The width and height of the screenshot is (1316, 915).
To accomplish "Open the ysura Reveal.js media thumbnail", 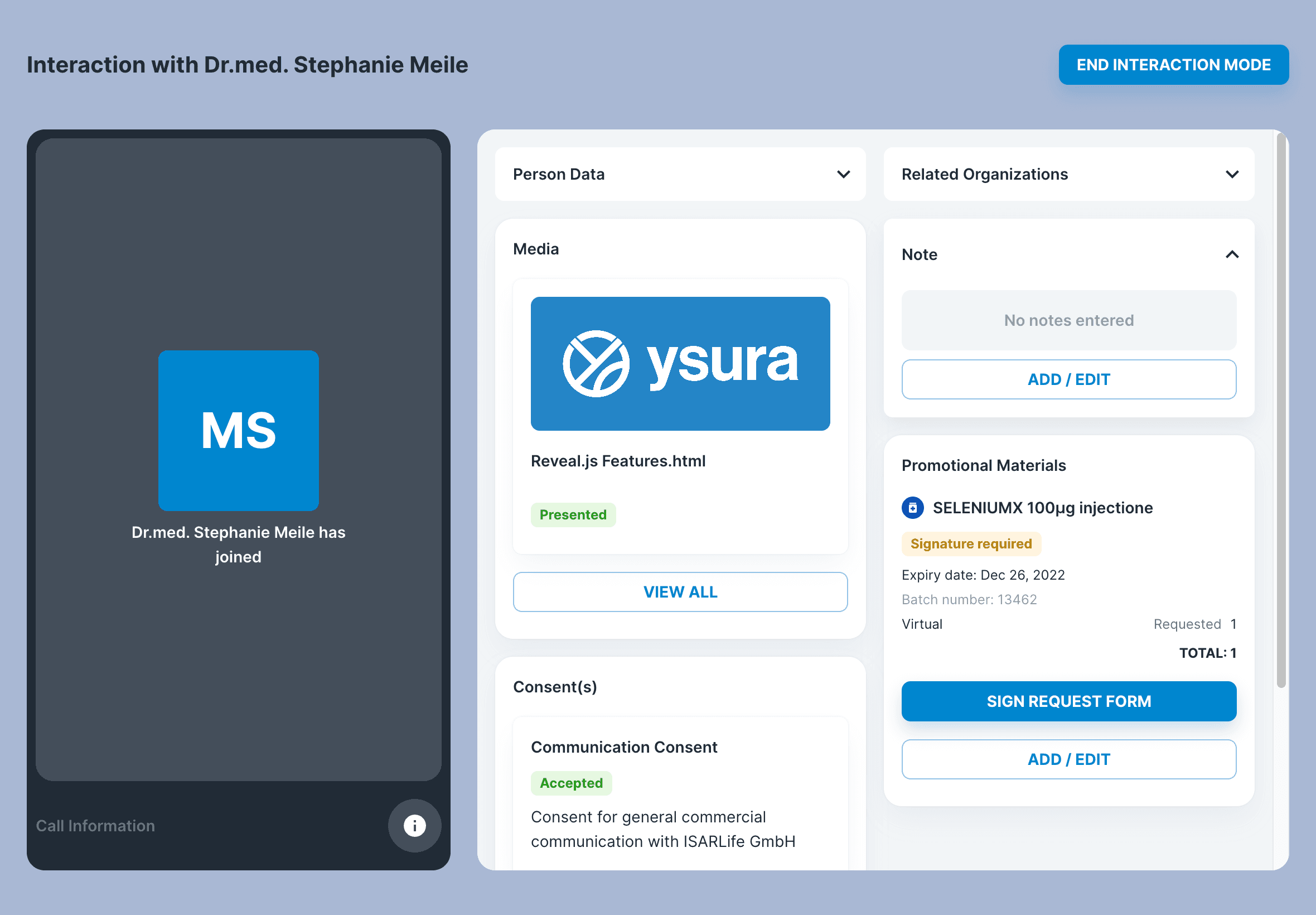I will pyautogui.click(x=680, y=363).
